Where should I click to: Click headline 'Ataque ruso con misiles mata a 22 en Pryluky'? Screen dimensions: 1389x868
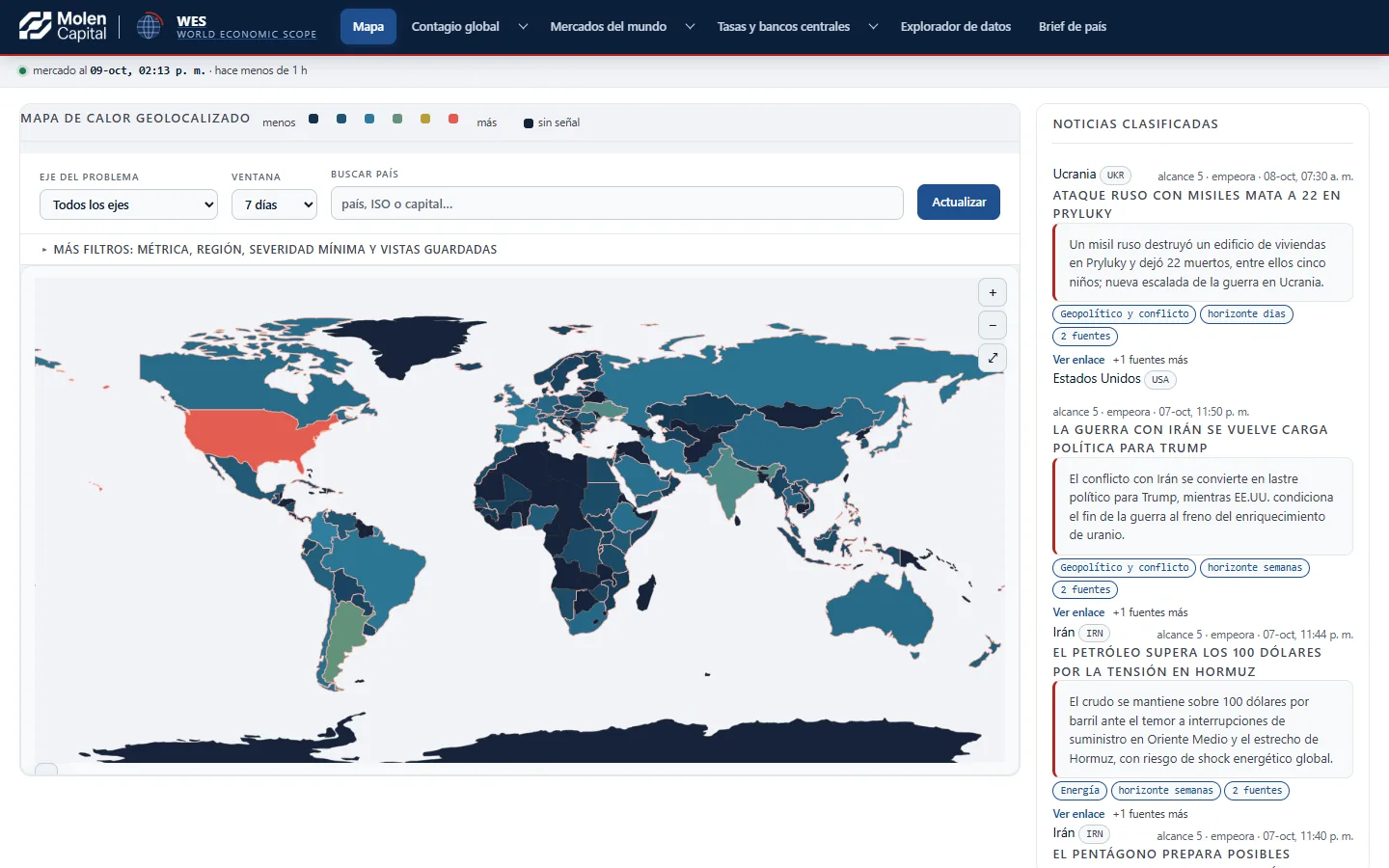click(x=1197, y=204)
